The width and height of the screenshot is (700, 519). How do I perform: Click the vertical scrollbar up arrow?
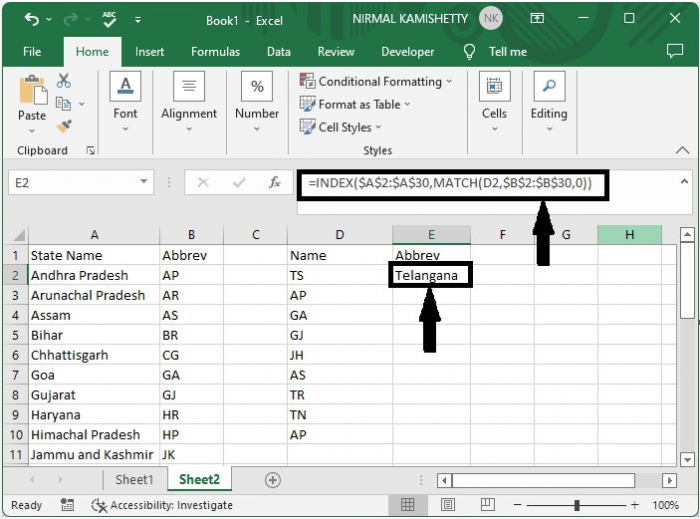[x=687, y=234]
